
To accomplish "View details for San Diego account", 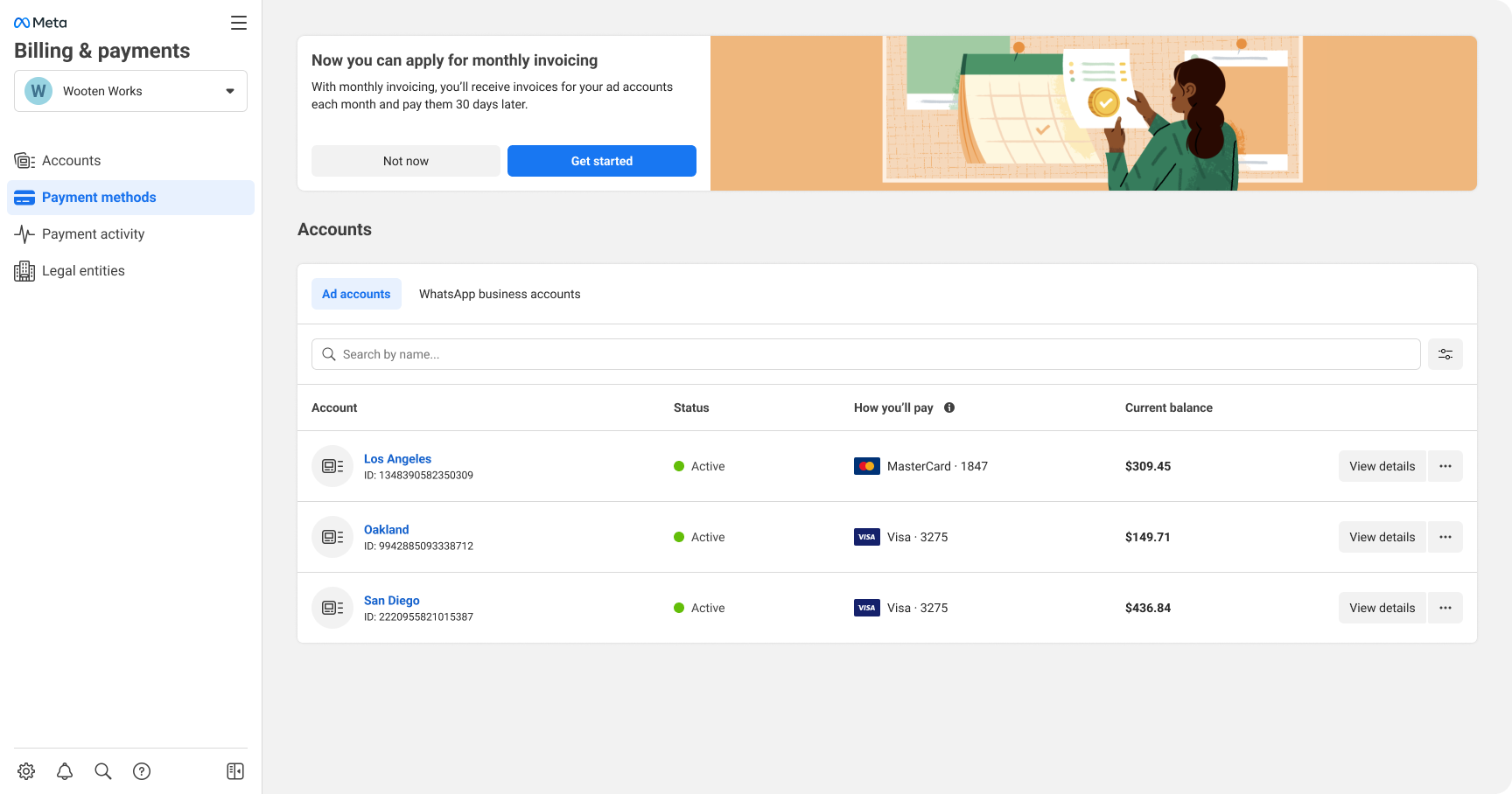I will coord(1382,608).
